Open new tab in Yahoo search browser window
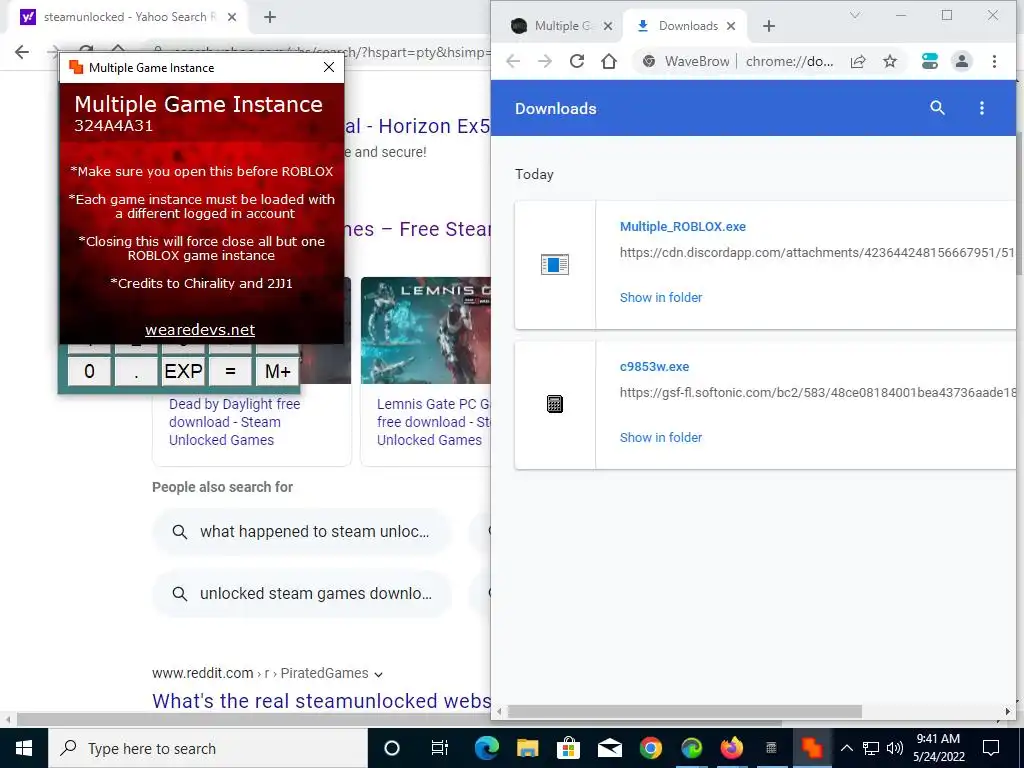This screenshot has height=768, width=1024. pos(270,17)
